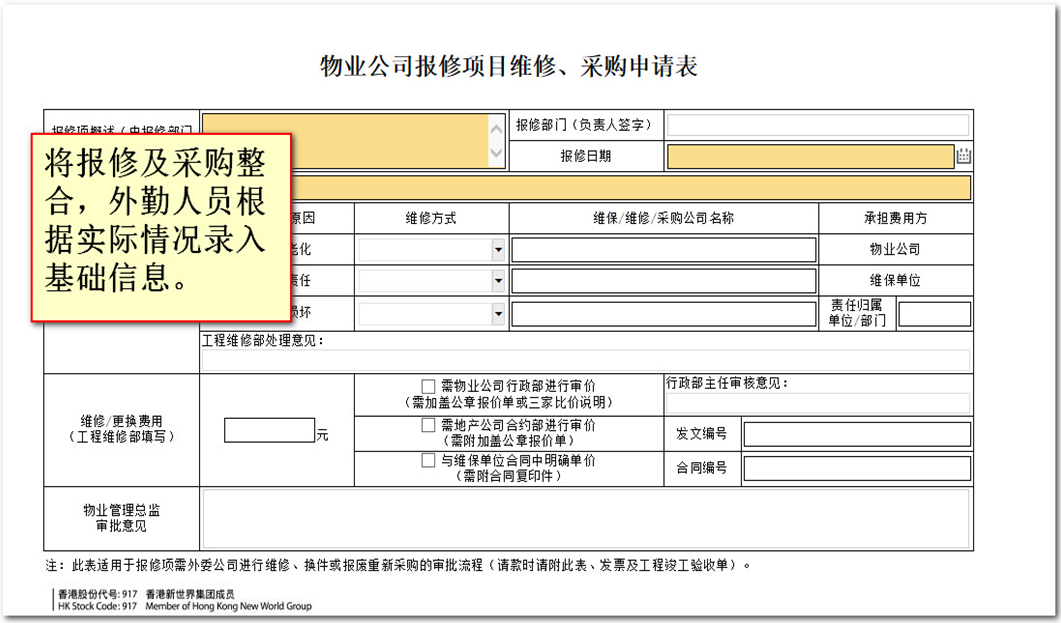This screenshot has width=1061, height=623.
Task: Click the 维修方式 column header
Action: (431, 218)
